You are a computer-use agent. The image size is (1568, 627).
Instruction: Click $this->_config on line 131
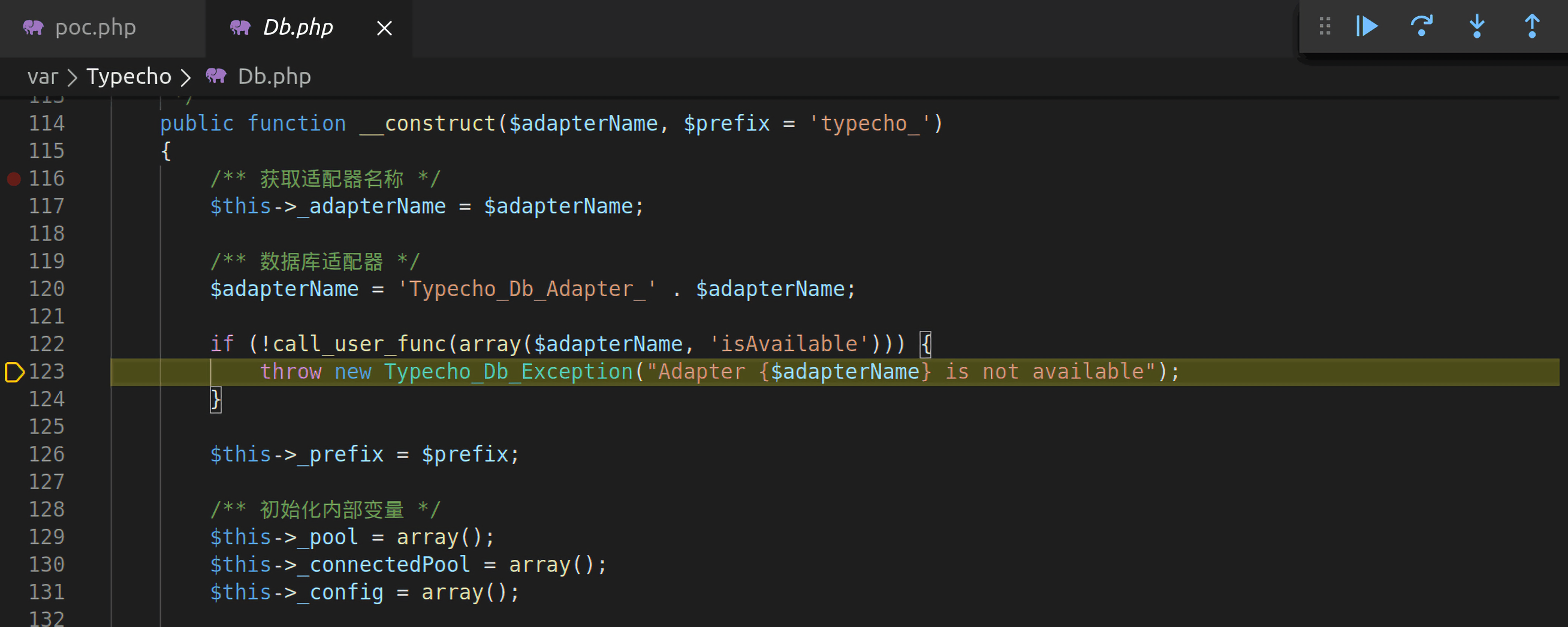click(x=297, y=593)
